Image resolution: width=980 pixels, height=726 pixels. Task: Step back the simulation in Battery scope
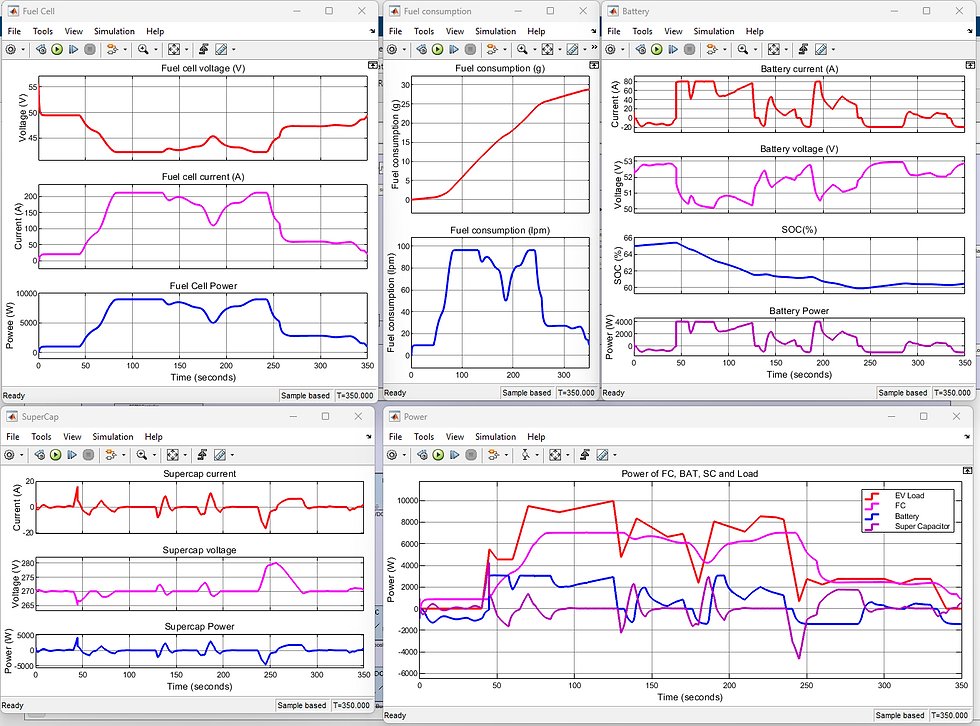tap(639, 50)
